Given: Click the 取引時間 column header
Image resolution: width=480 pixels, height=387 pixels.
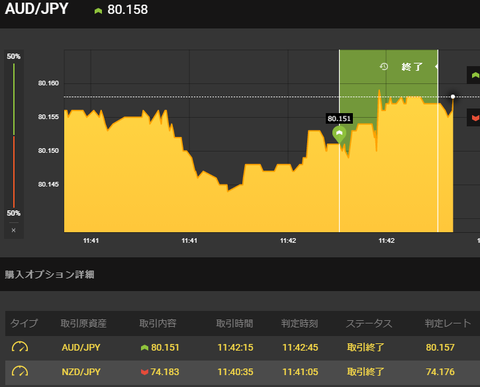Looking at the screenshot, I should 235,323.
